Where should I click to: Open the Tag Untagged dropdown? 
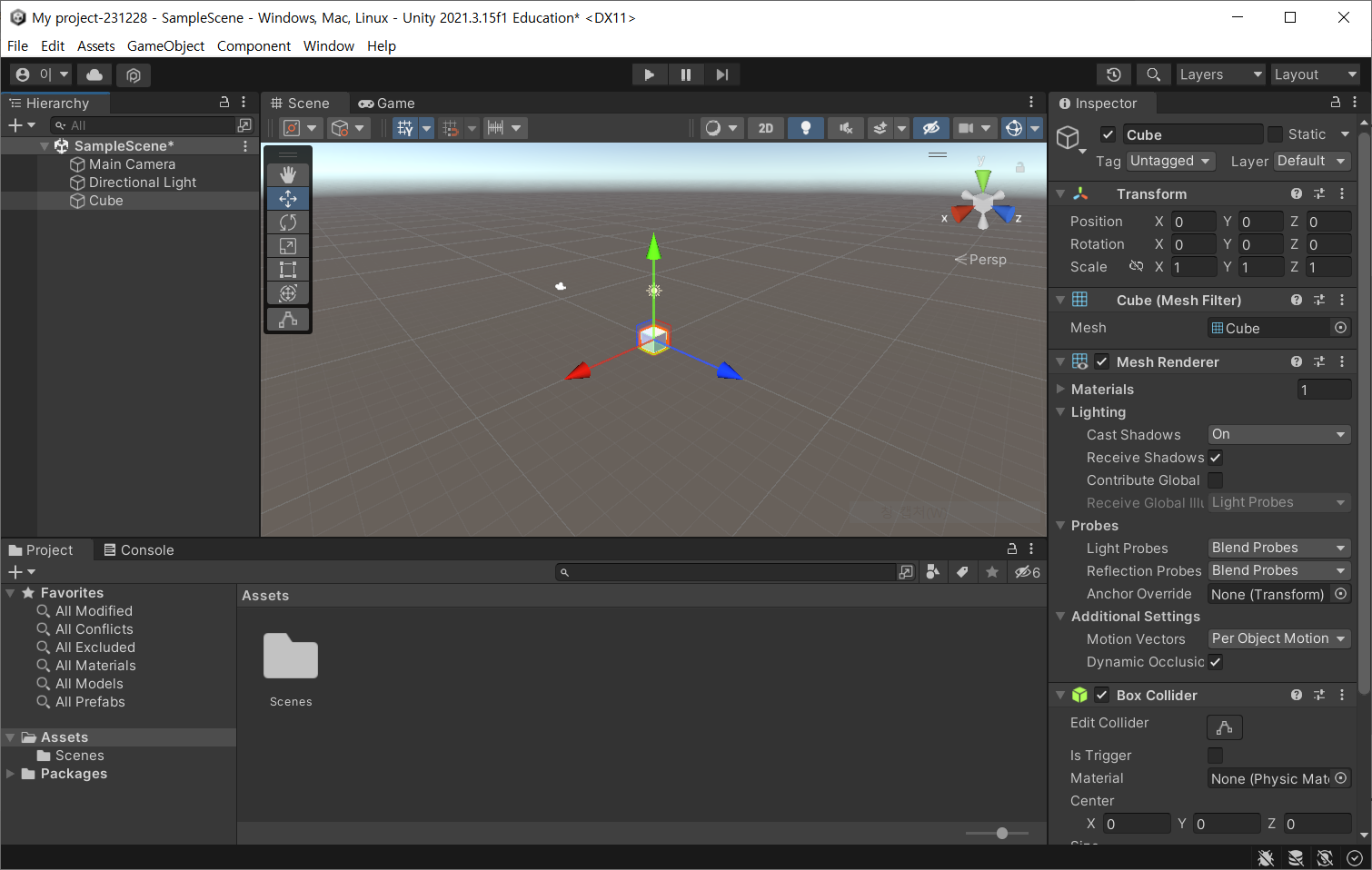click(x=1171, y=161)
